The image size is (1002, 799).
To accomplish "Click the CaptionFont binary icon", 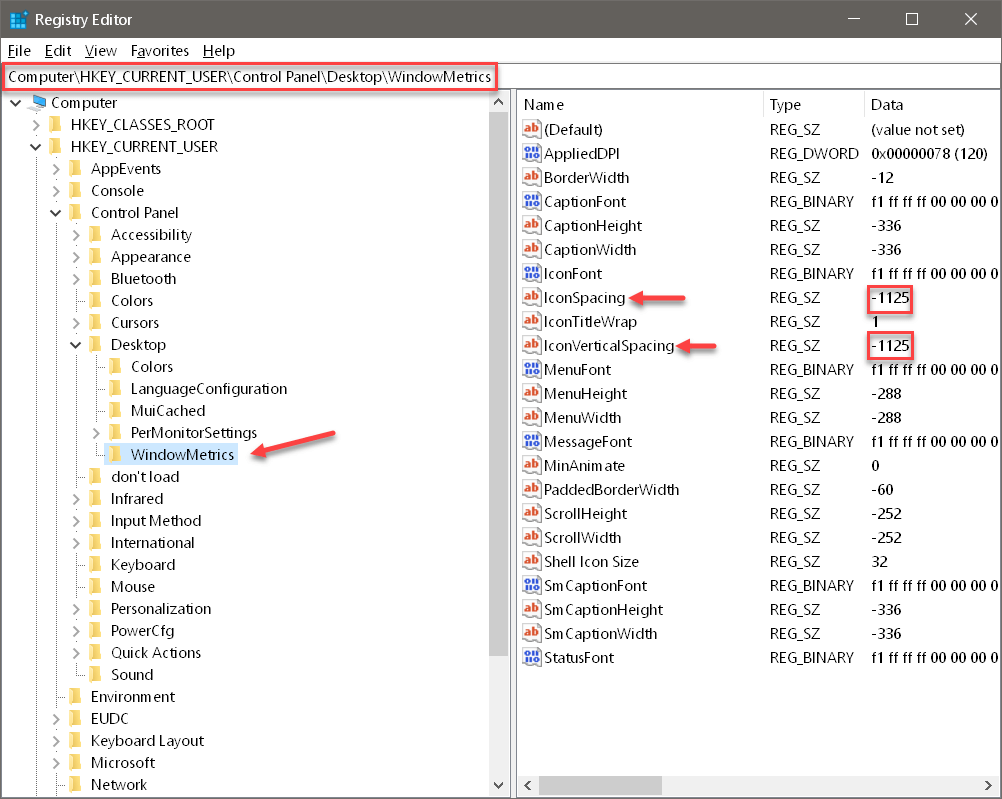I will [x=531, y=201].
